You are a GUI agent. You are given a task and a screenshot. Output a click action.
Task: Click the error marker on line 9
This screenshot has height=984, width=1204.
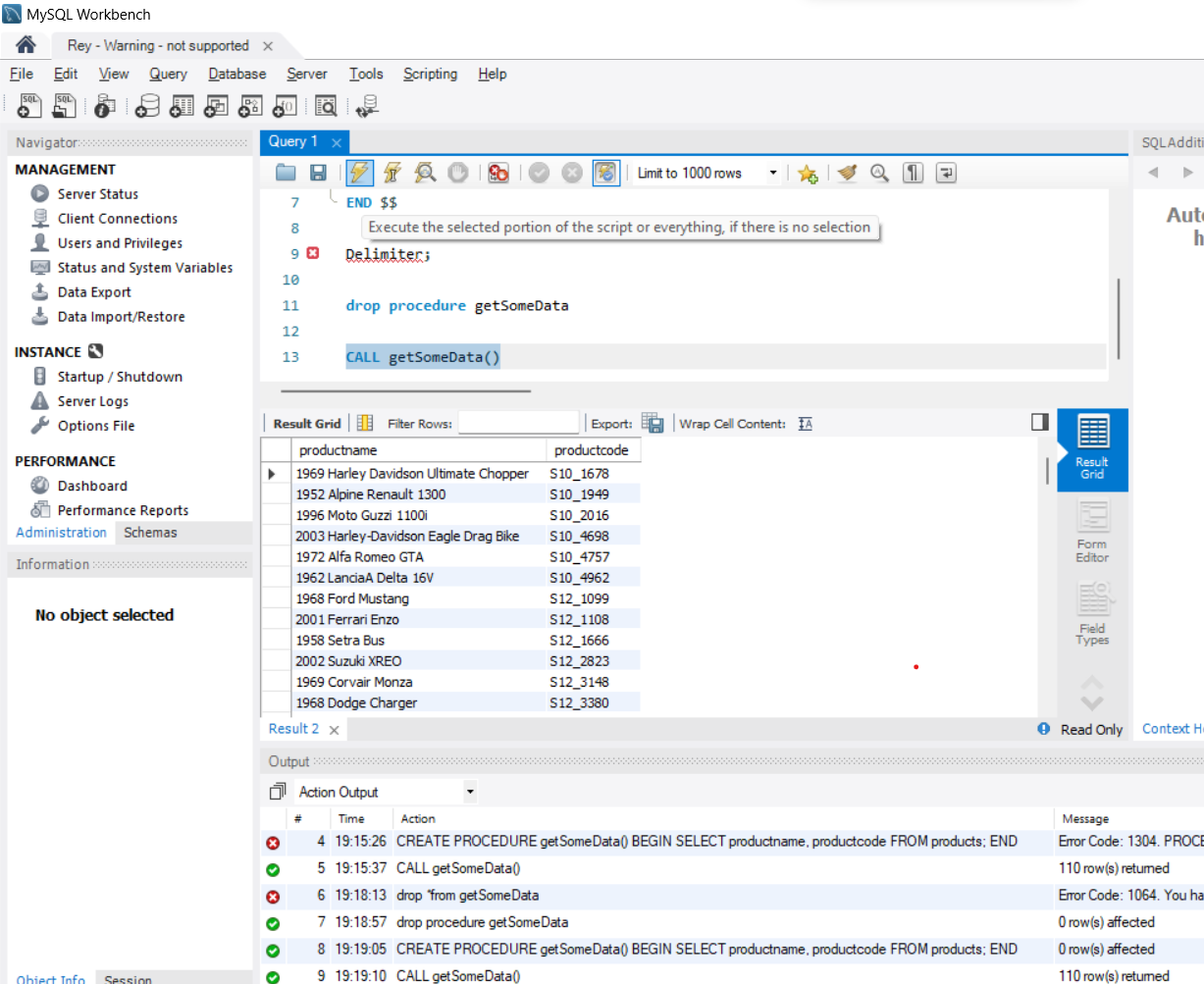point(313,253)
